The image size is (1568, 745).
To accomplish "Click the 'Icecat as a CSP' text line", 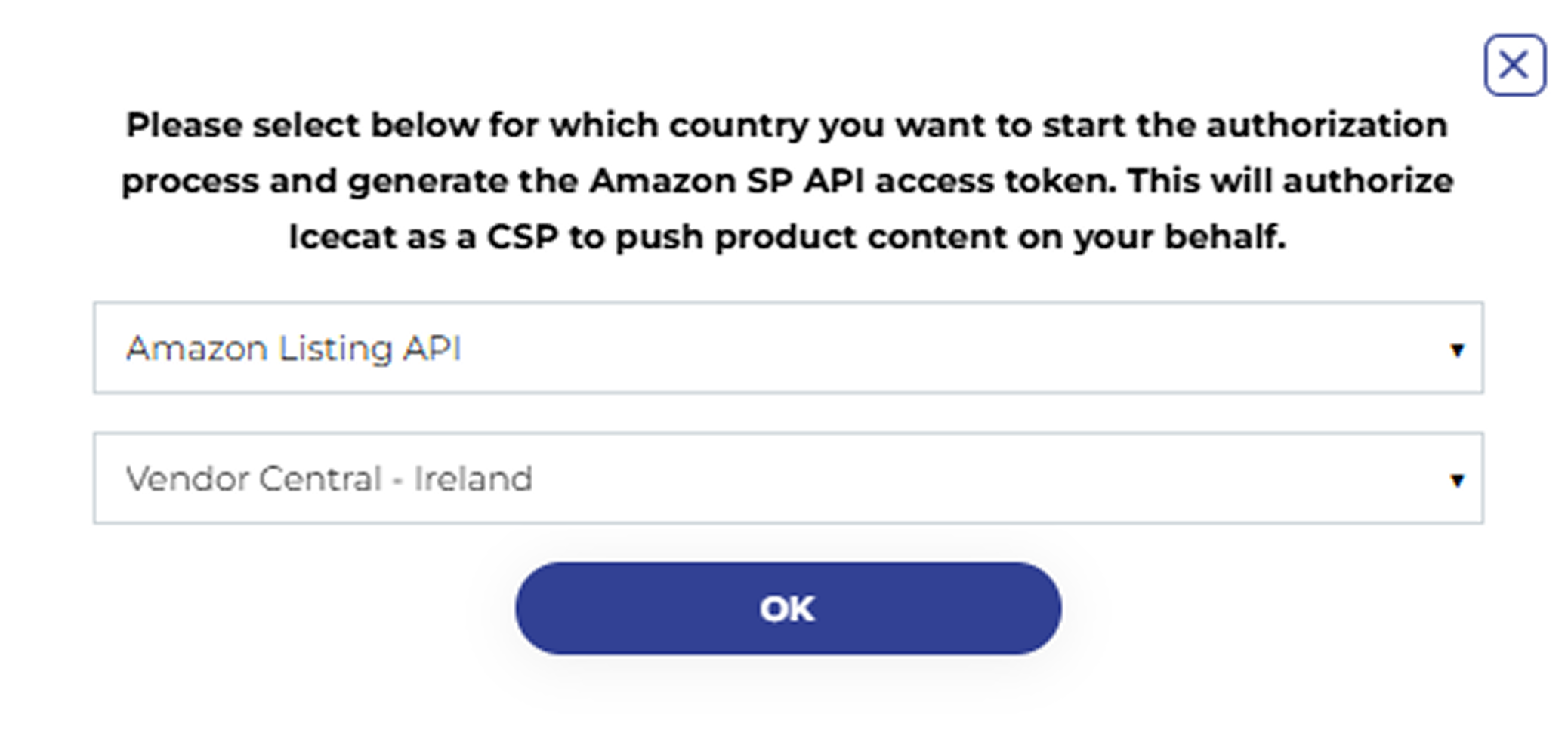I will tap(786, 237).
